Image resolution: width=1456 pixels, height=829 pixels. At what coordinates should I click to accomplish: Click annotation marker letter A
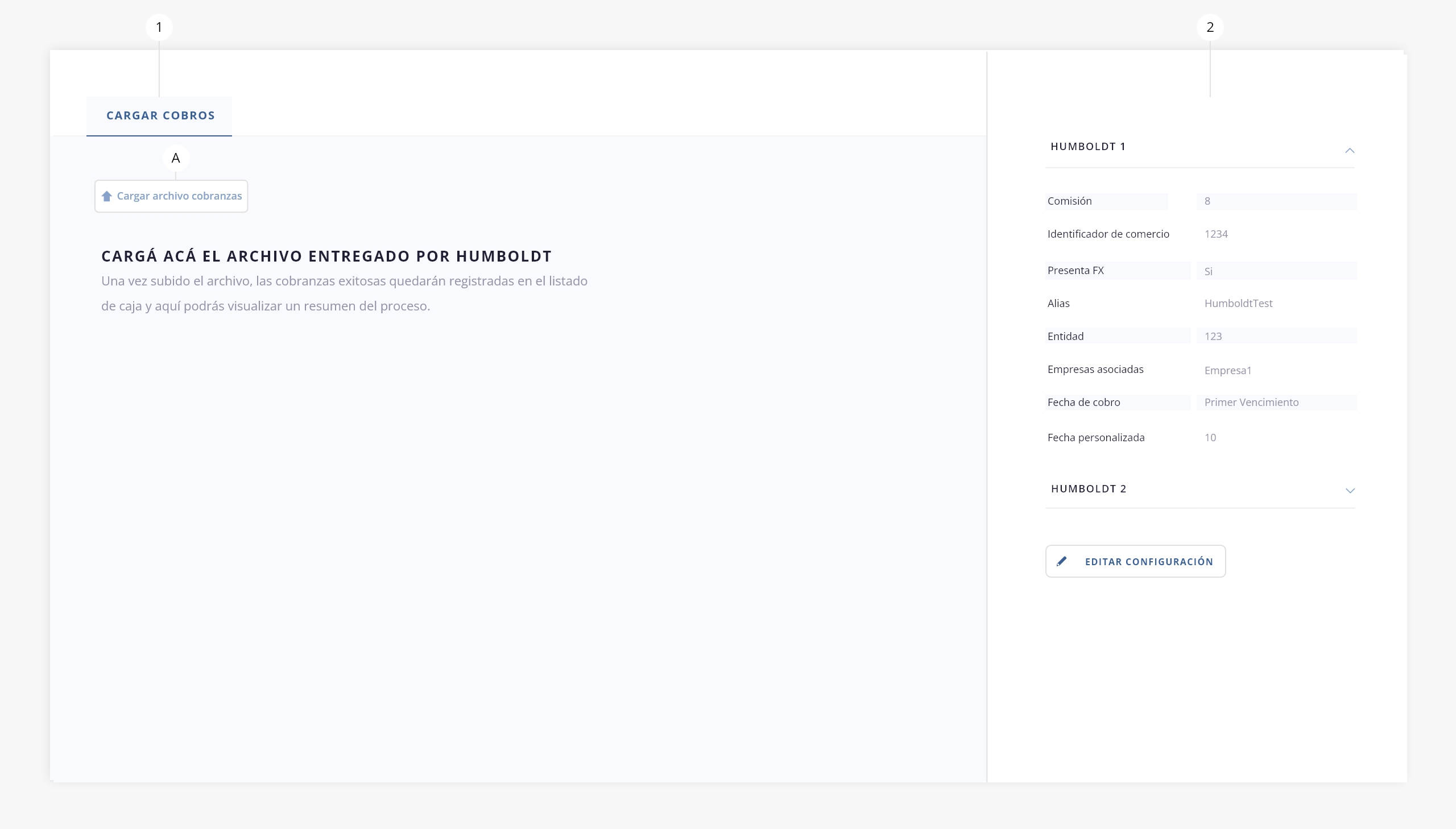point(175,158)
